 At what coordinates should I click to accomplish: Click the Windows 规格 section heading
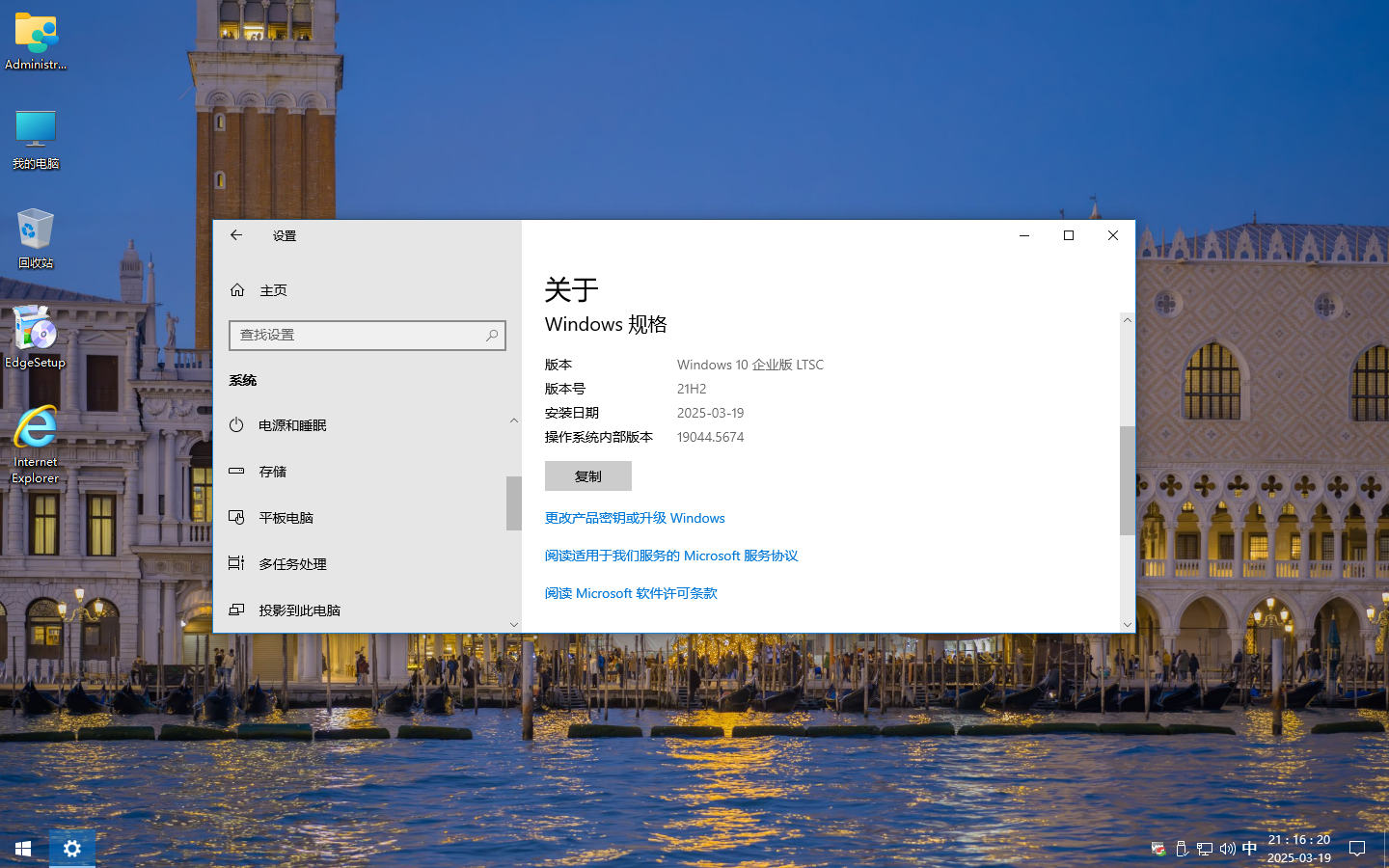(606, 324)
